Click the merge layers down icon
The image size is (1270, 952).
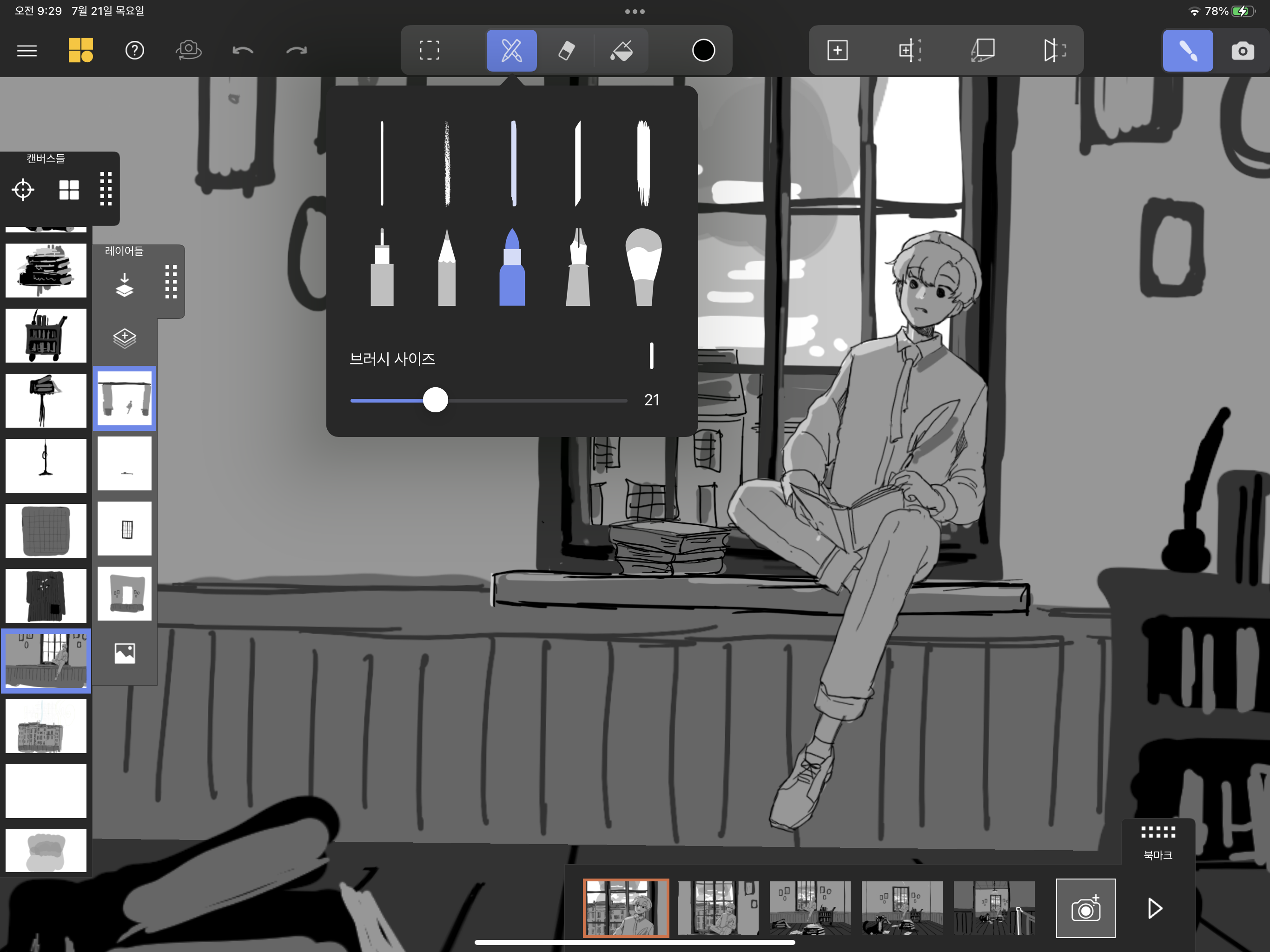tap(124, 285)
